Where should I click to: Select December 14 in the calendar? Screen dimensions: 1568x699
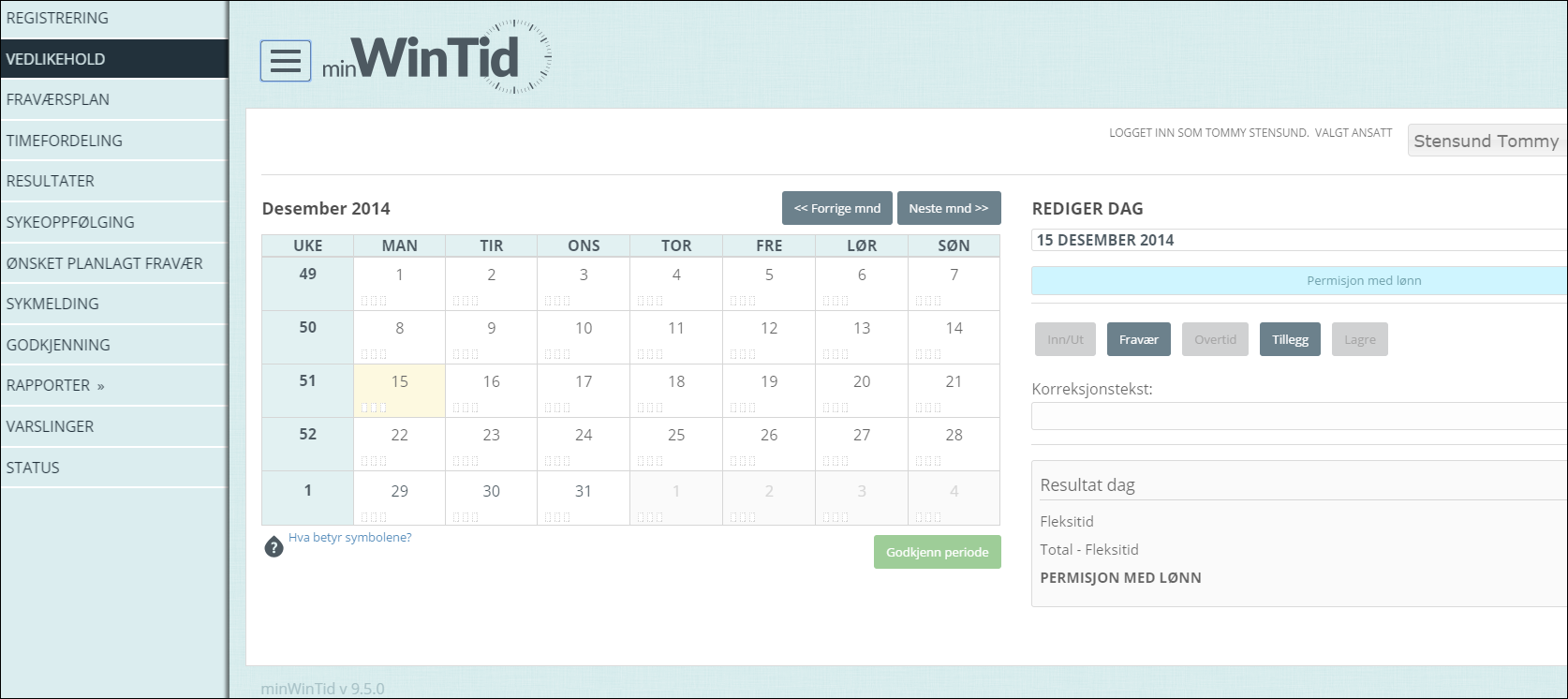click(x=954, y=337)
